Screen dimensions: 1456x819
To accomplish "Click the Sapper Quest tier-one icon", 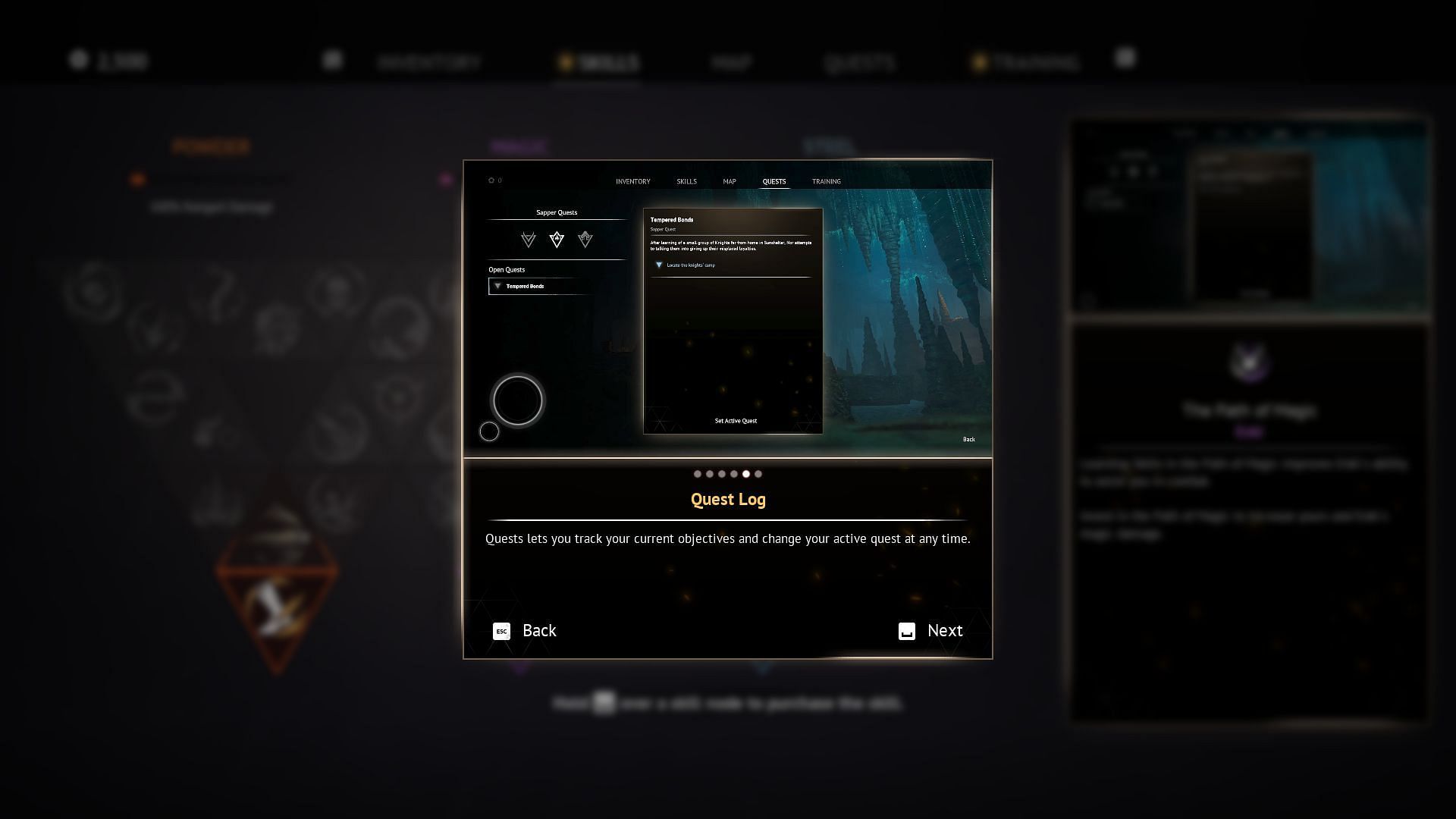I will [528, 239].
